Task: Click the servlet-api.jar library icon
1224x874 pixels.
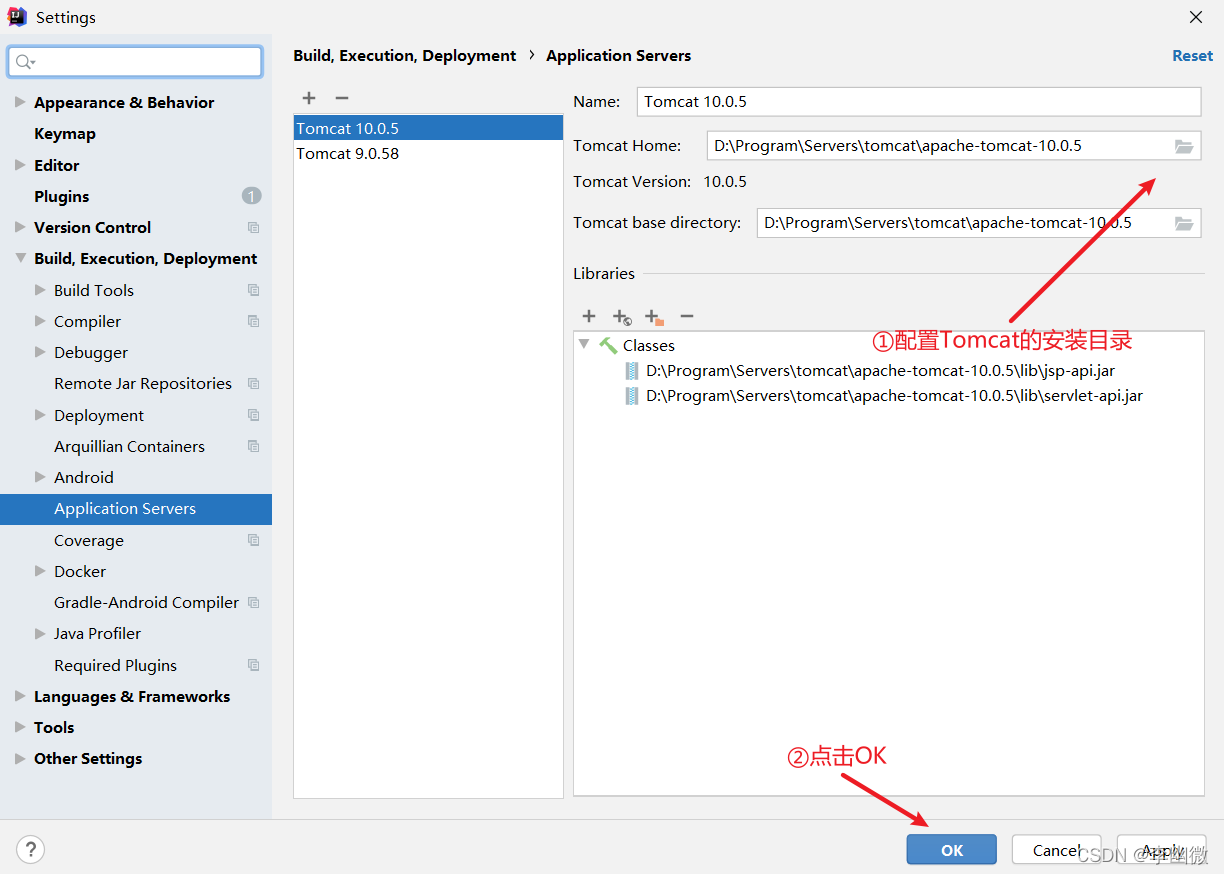Action: pyautogui.click(x=632, y=396)
